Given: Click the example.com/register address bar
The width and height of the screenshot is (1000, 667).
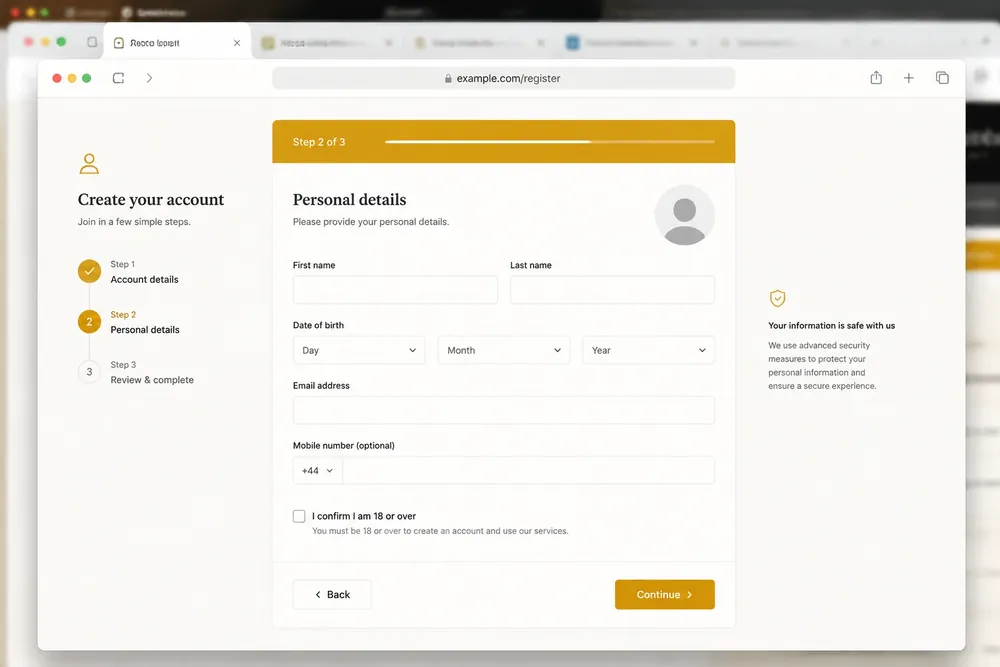Looking at the screenshot, I should click(x=504, y=78).
